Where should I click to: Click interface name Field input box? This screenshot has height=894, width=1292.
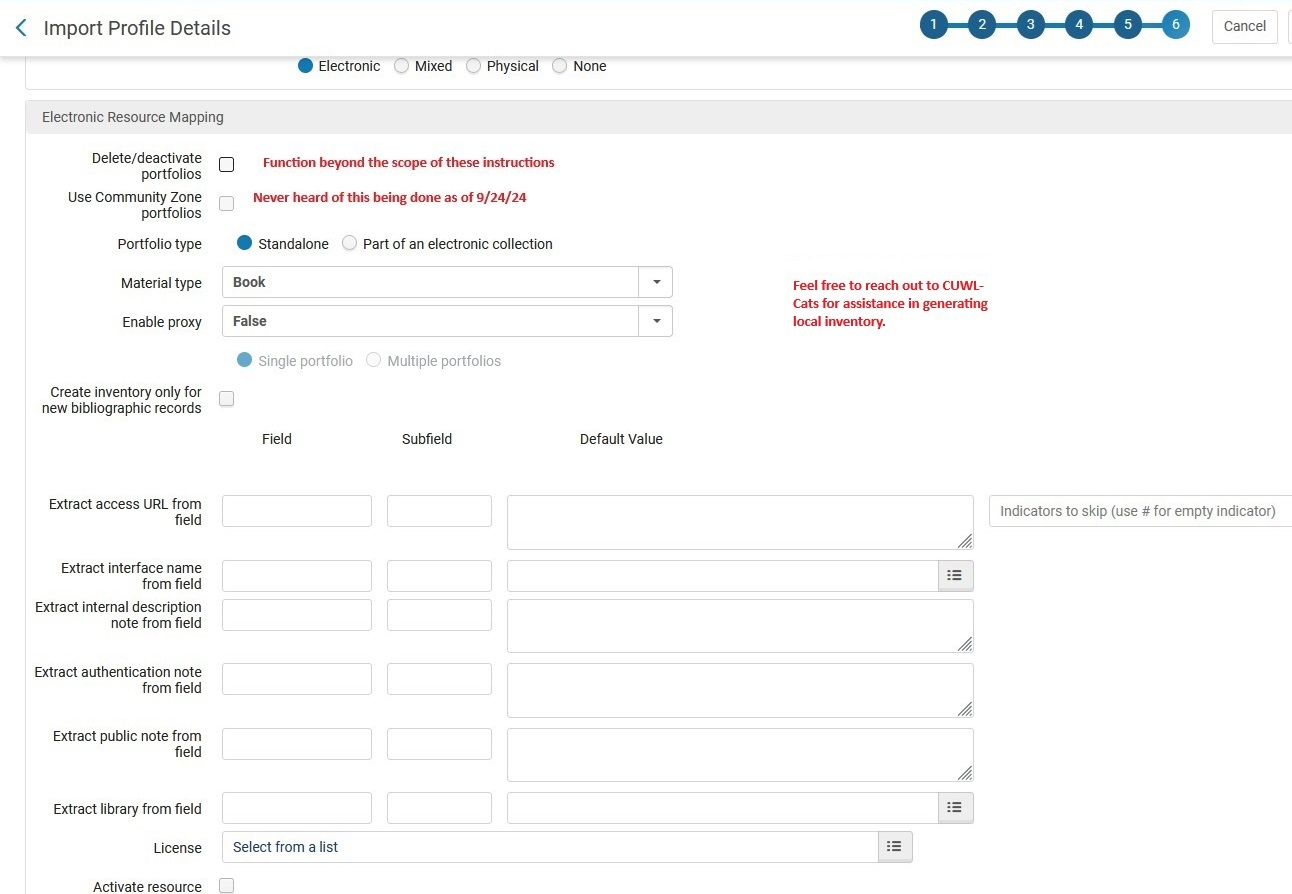click(297, 576)
